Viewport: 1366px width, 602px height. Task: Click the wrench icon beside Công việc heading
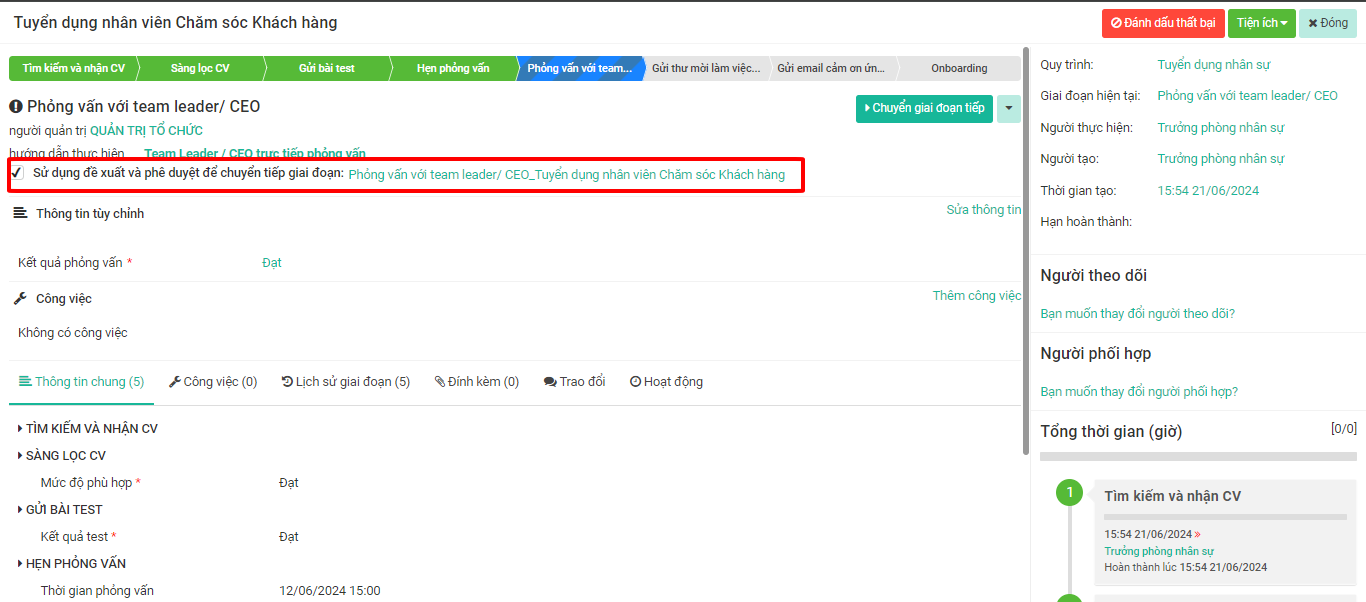[20, 299]
